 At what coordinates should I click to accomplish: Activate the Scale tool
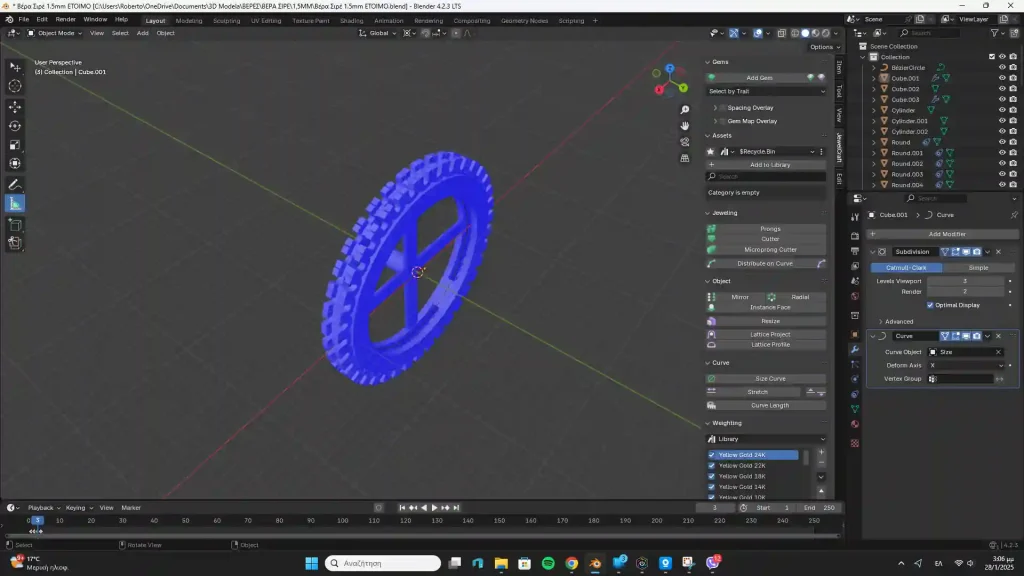point(15,145)
